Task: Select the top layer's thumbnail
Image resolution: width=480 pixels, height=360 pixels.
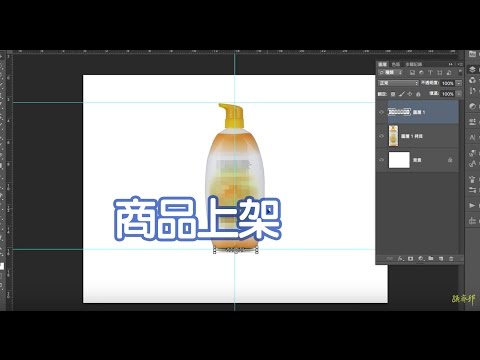Action: (x=399, y=112)
